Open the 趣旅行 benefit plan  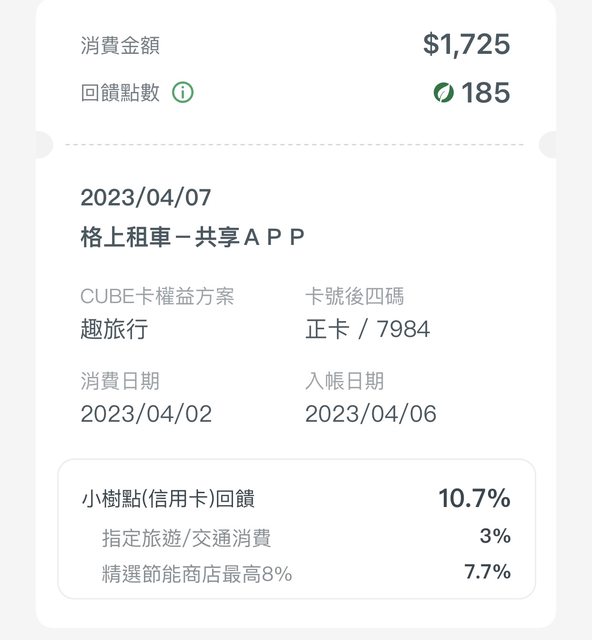[114, 329]
